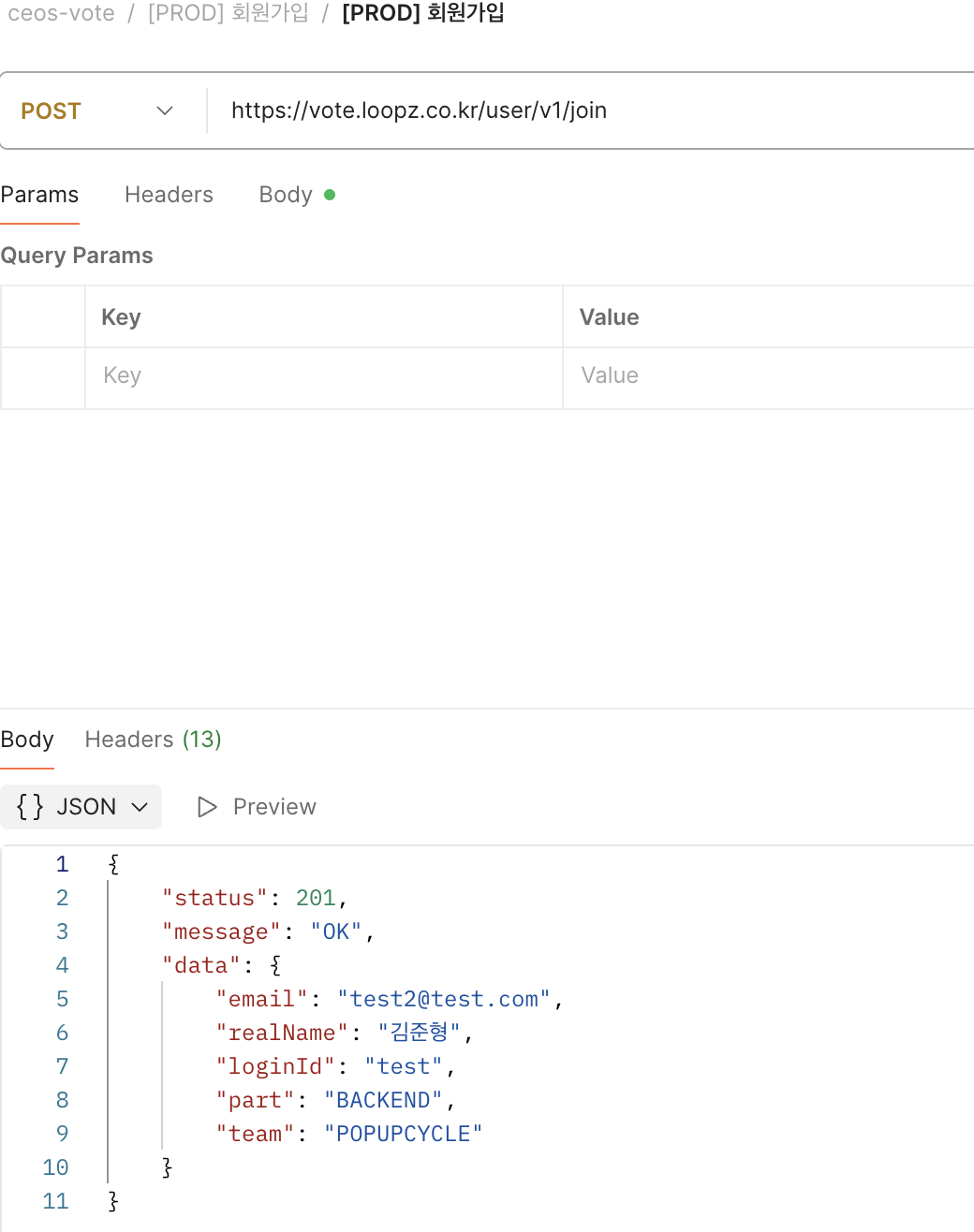Click the bold current request name

[x=423, y=13]
